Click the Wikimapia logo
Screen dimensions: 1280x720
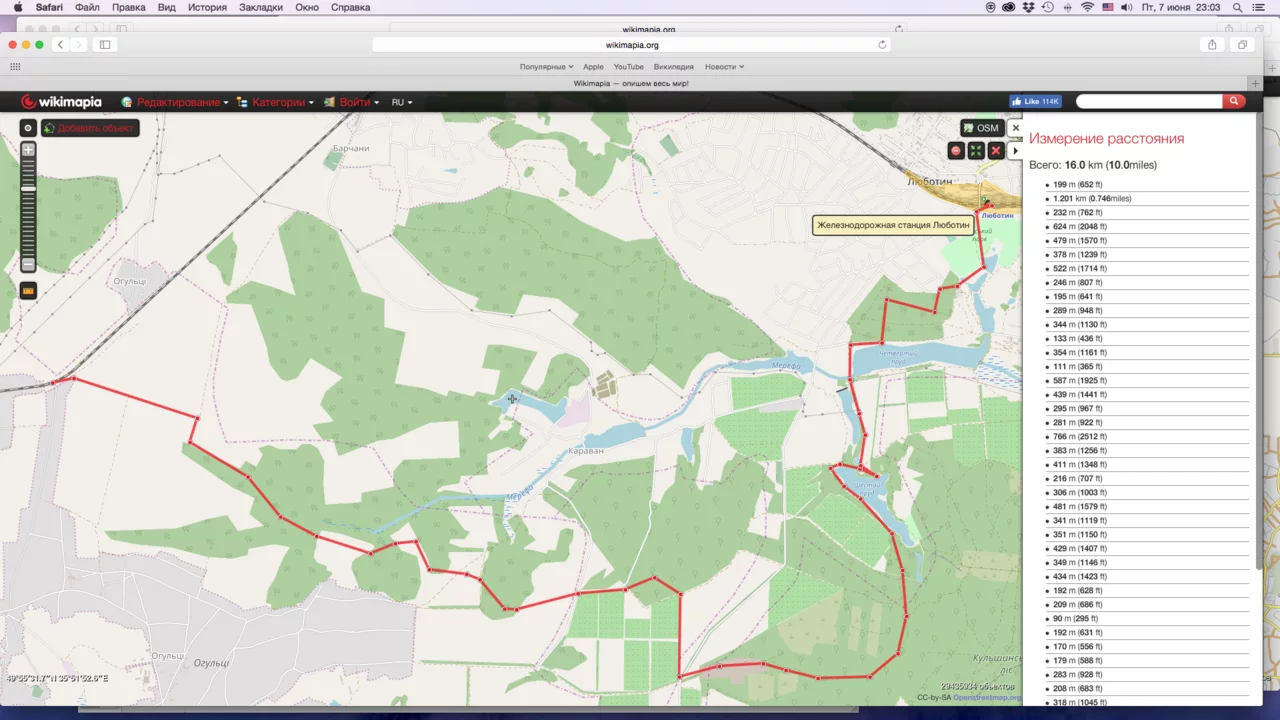point(61,102)
